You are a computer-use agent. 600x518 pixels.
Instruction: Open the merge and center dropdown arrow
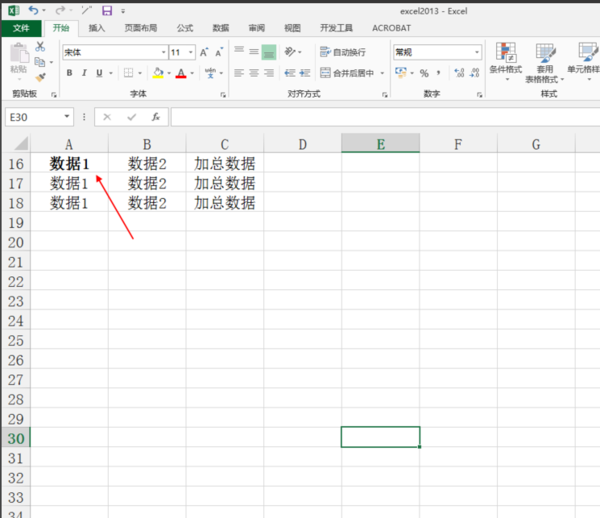click(382, 73)
